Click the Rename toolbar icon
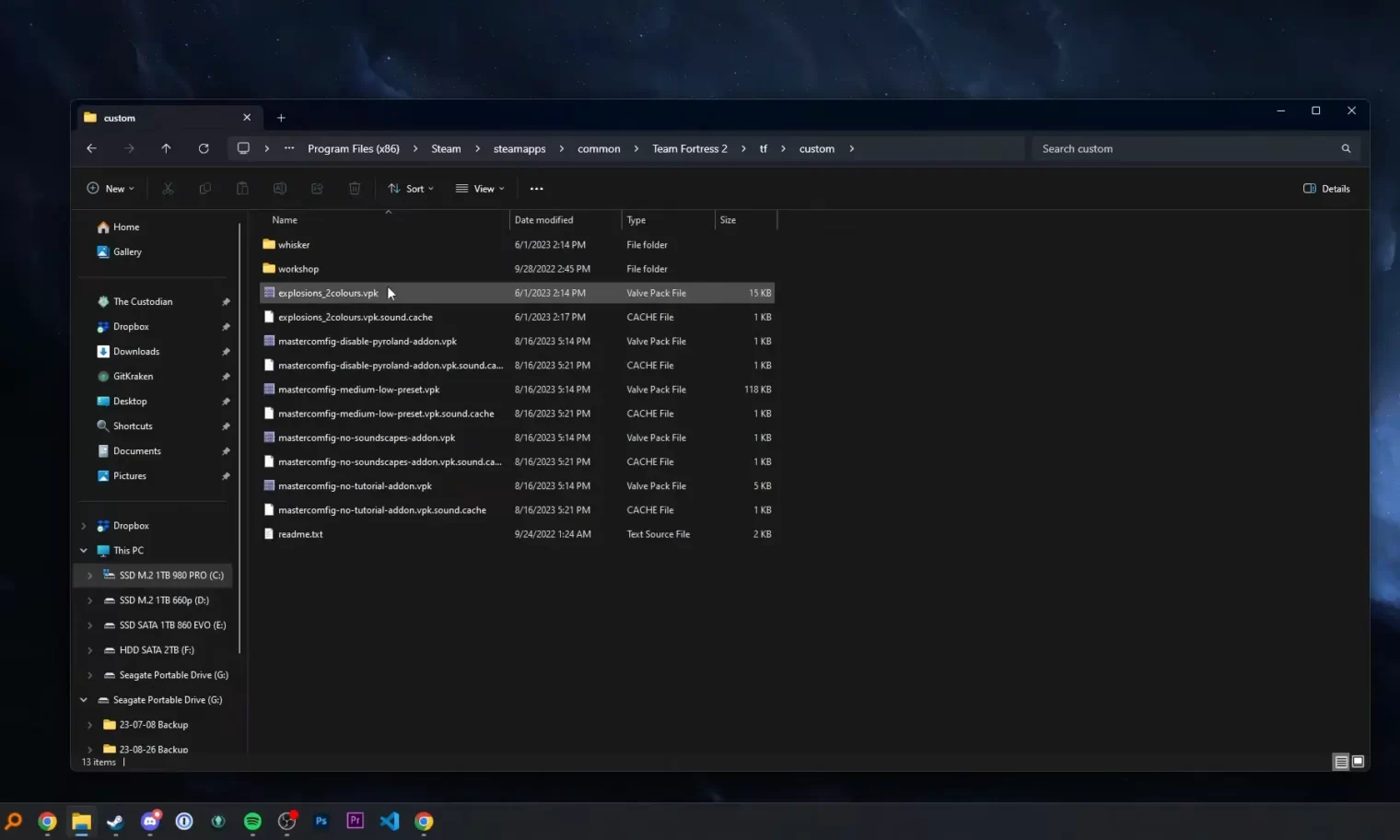The height and width of the screenshot is (840, 1400). [x=280, y=189]
